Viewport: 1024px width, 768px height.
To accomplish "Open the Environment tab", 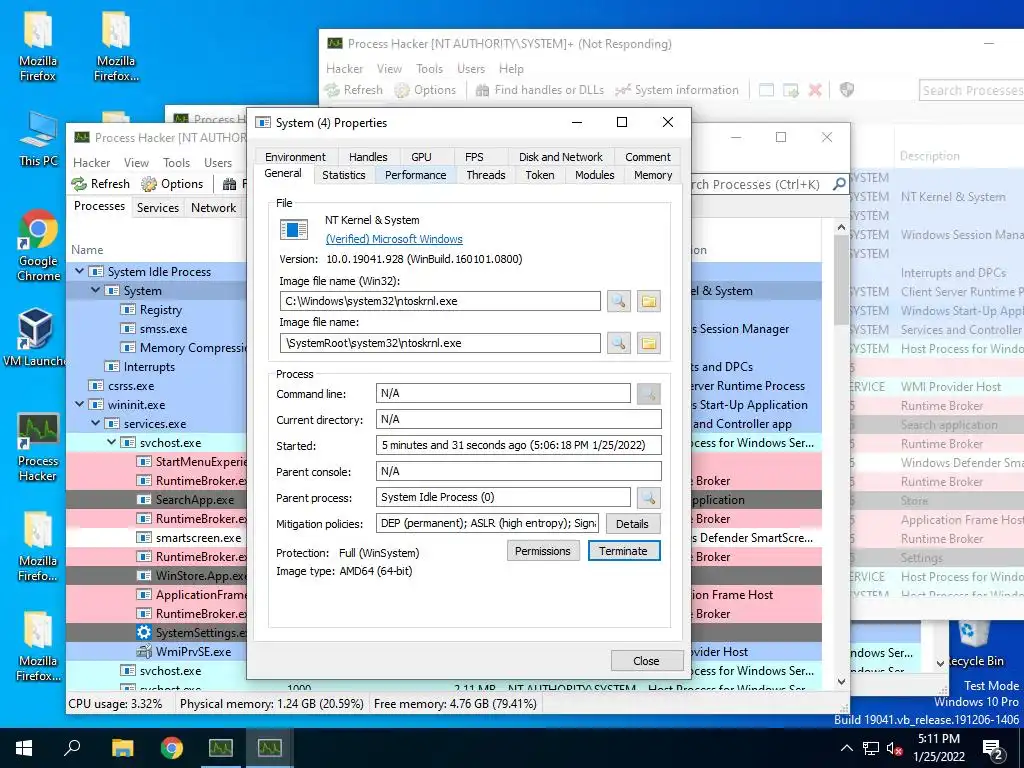I will [295, 157].
